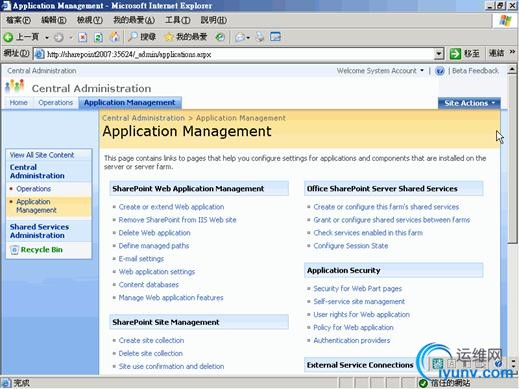Expand the links toolbar chevron
This screenshot has width=519, height=389.
point(512,52)
